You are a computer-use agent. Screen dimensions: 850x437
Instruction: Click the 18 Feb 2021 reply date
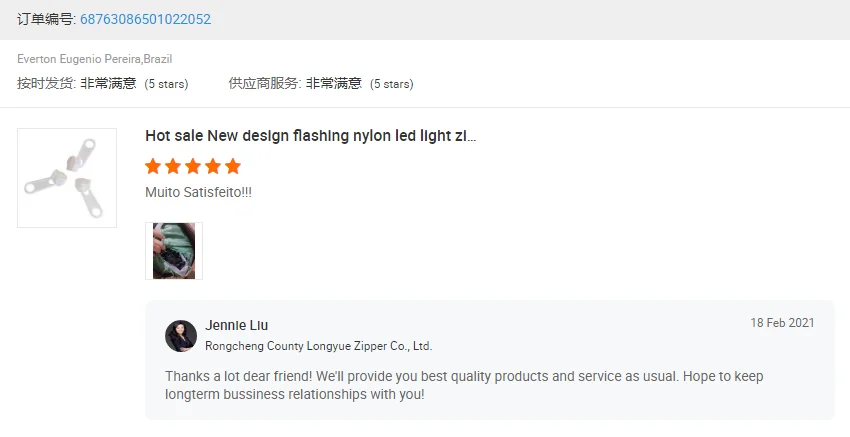(x=782, y=323)
